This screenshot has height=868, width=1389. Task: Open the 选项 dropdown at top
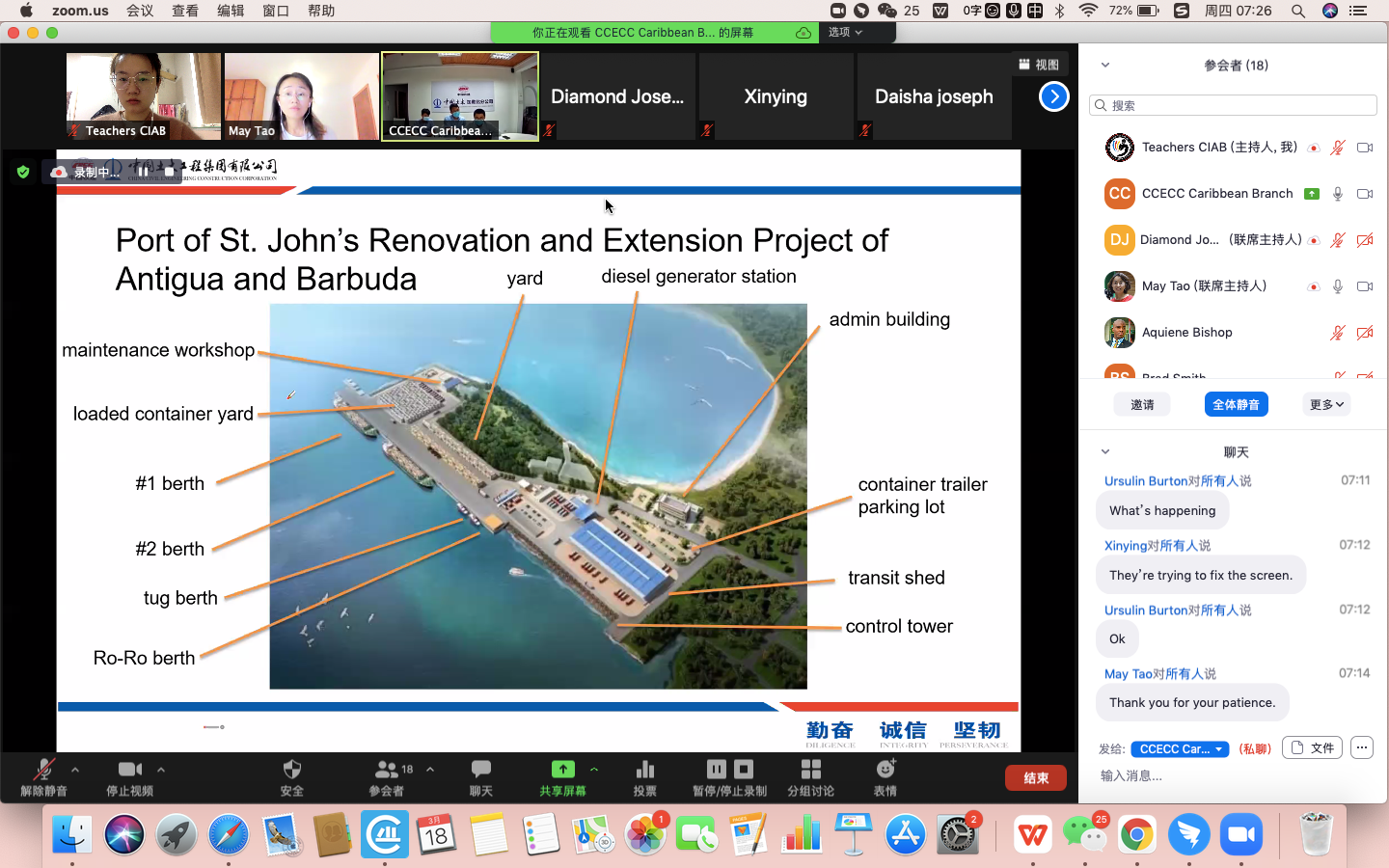click(x=845, y=32)
